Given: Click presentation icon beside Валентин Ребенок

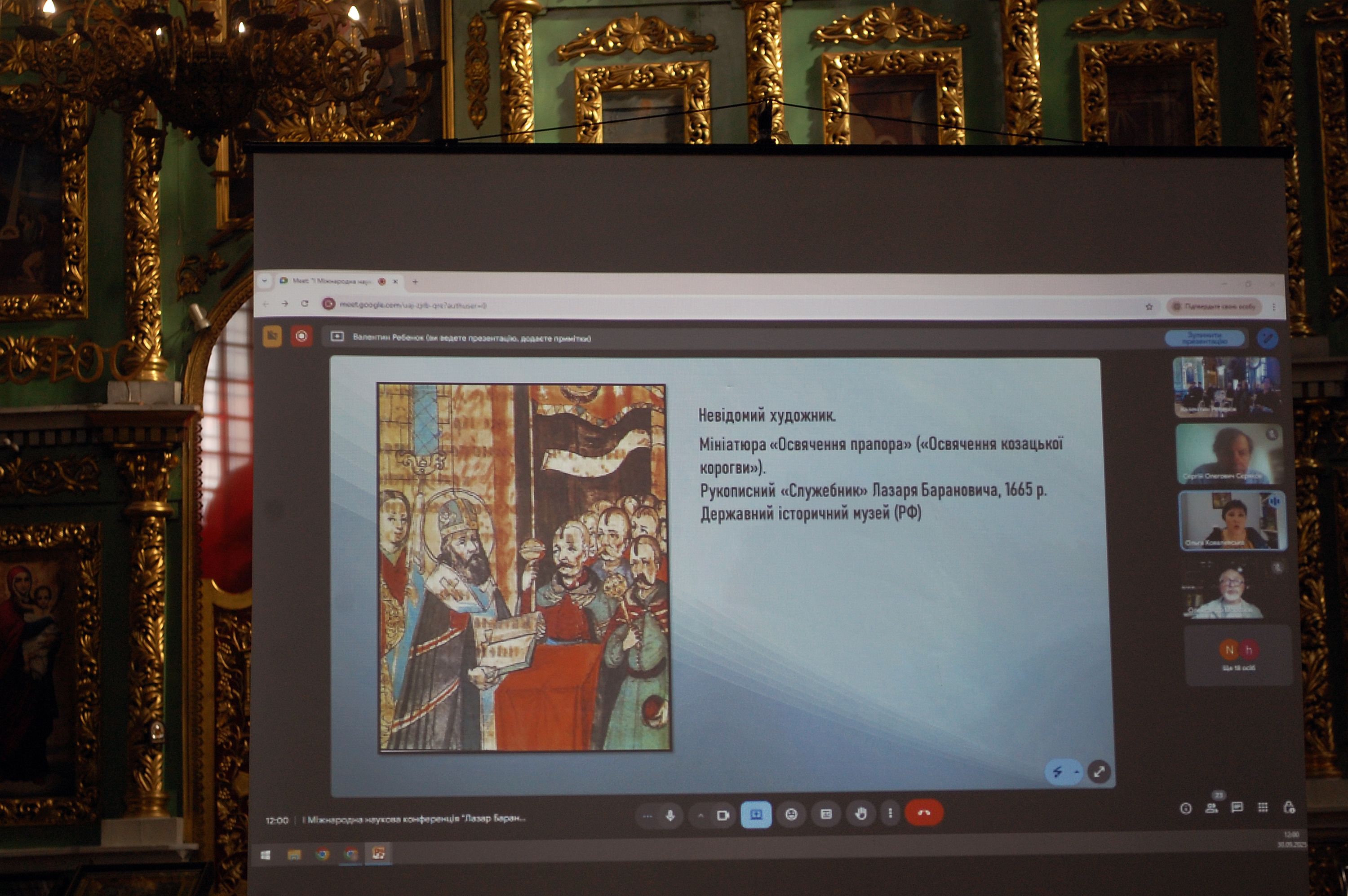Looking at the screenshot, I should [x=337, y=336].
